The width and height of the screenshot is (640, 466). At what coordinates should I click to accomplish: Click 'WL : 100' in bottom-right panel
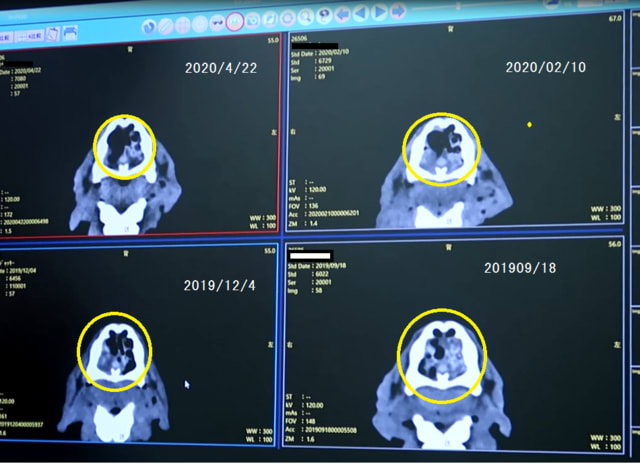[606, 447]
